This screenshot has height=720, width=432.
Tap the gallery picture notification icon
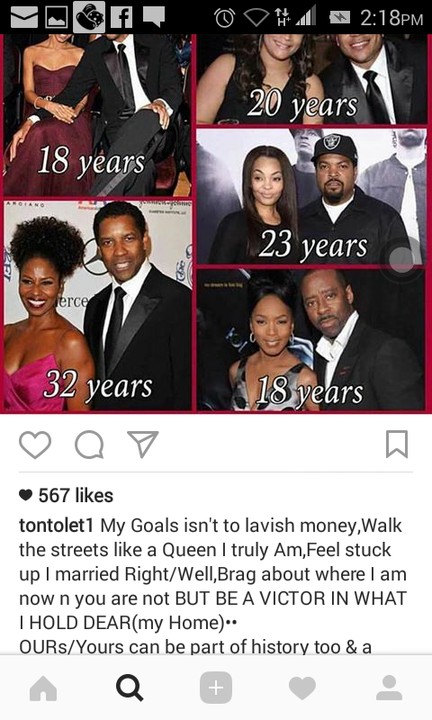[57, 17]
